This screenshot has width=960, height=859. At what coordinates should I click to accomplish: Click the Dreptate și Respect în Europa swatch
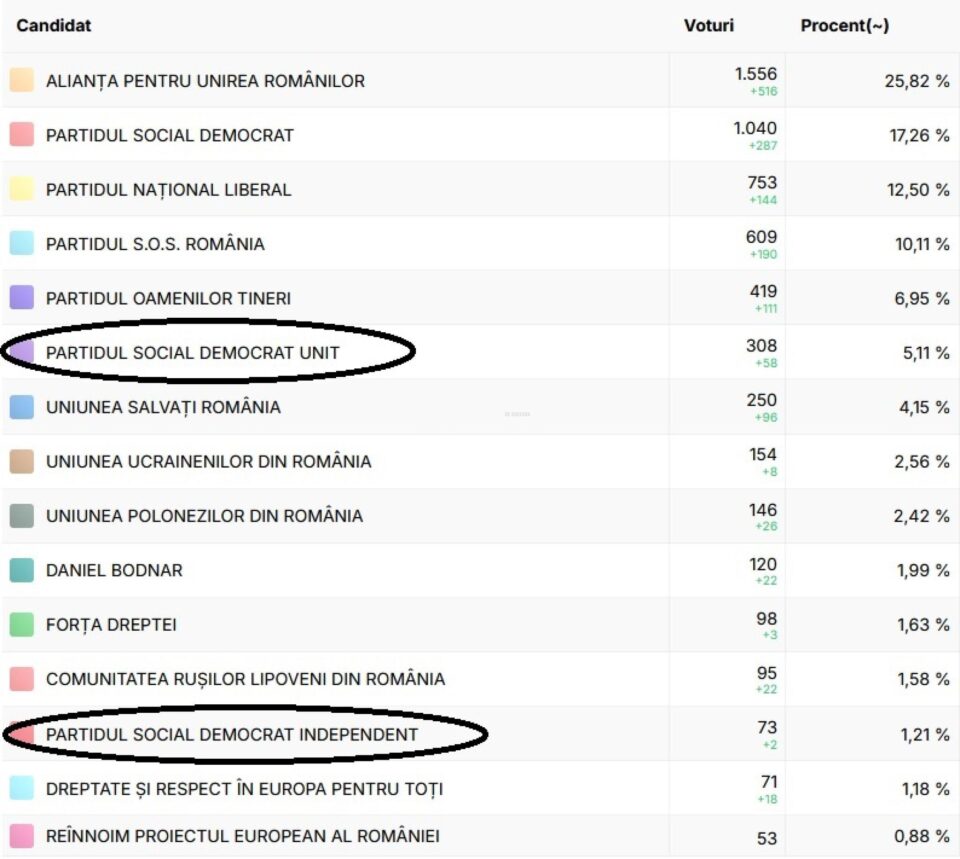[21, 789]
